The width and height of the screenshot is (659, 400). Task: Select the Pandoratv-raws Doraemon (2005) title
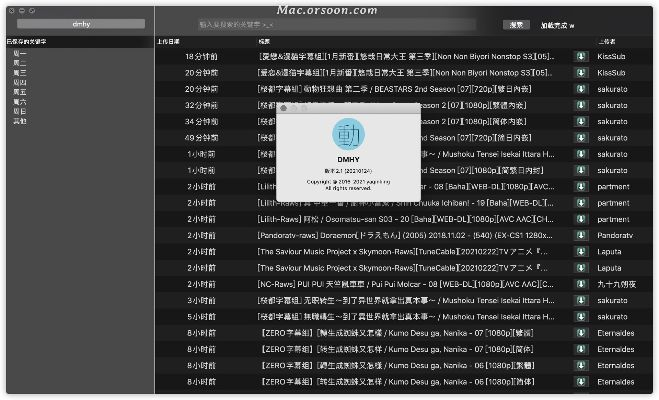405,235
